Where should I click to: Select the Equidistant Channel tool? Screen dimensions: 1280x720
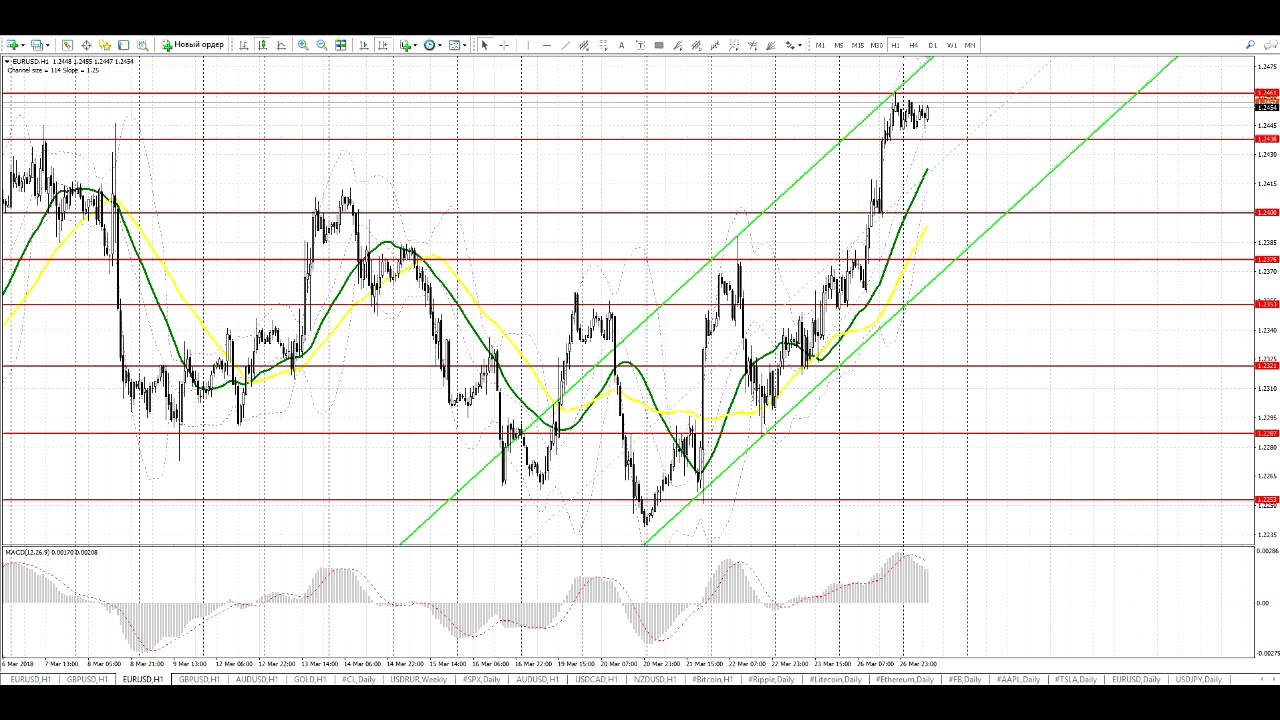pos(584,45)
